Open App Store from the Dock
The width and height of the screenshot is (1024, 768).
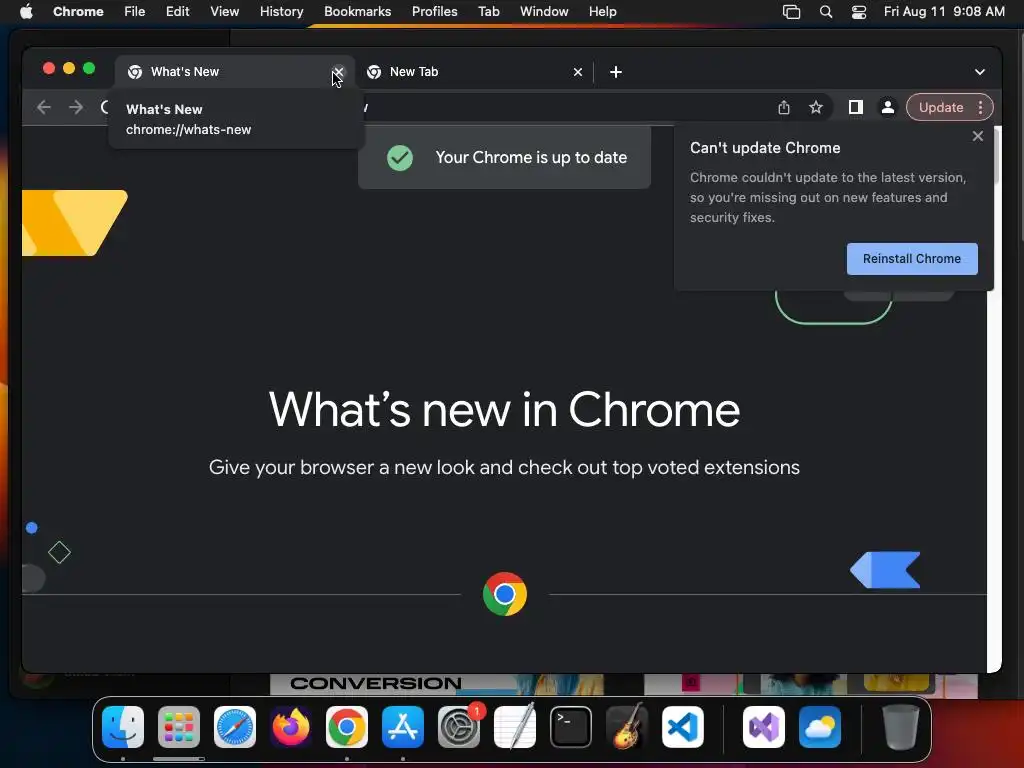click(x=403, y=727)
